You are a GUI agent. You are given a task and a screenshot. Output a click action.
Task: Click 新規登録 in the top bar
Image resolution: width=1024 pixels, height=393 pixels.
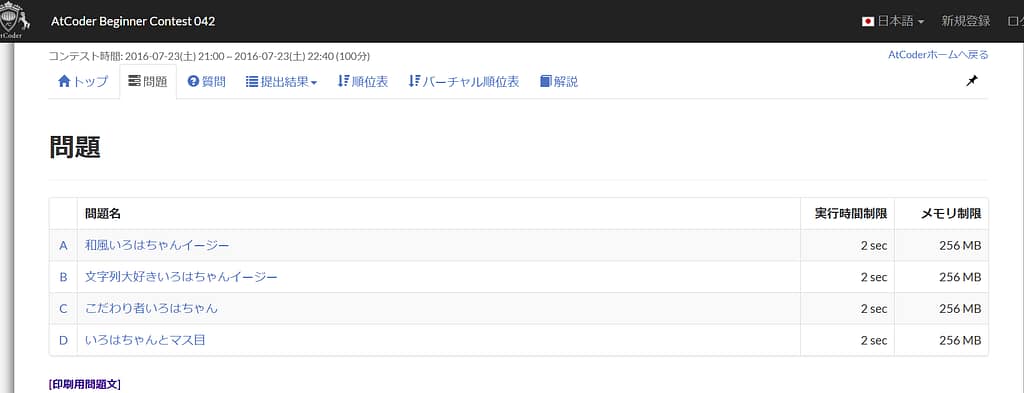pos(965,22)
